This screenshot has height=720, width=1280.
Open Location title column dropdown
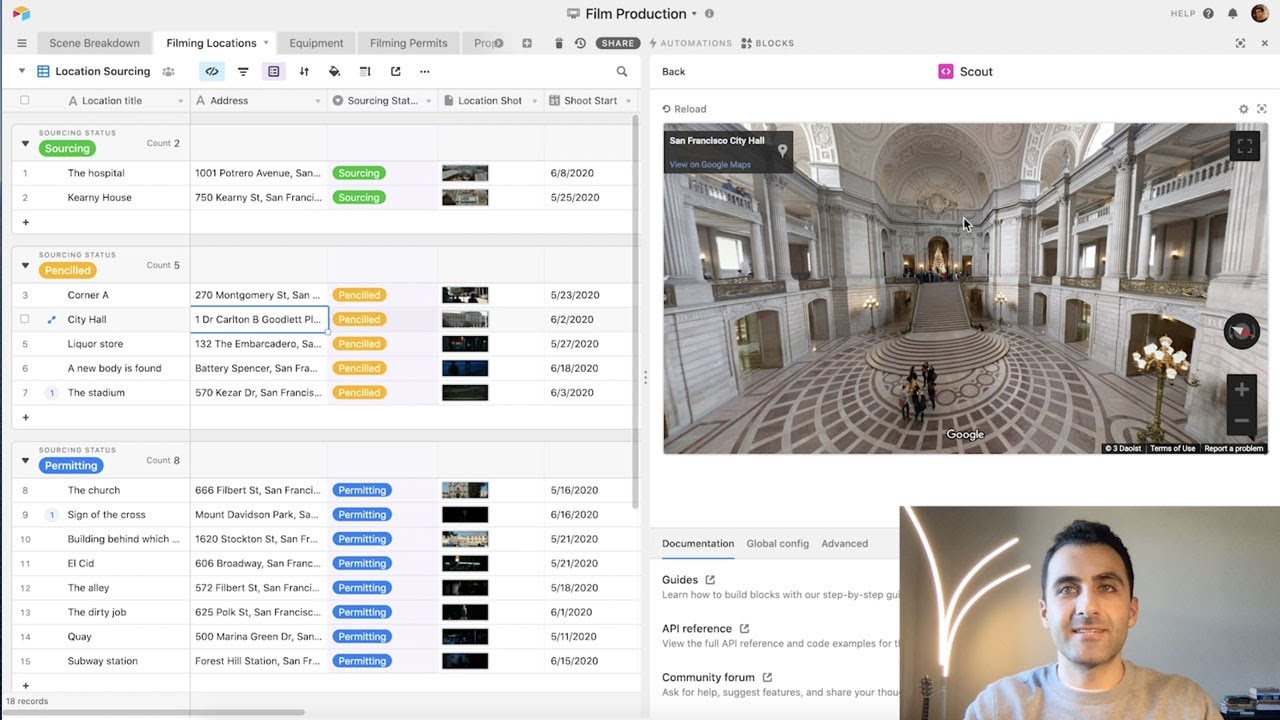(x=181, y=101)
